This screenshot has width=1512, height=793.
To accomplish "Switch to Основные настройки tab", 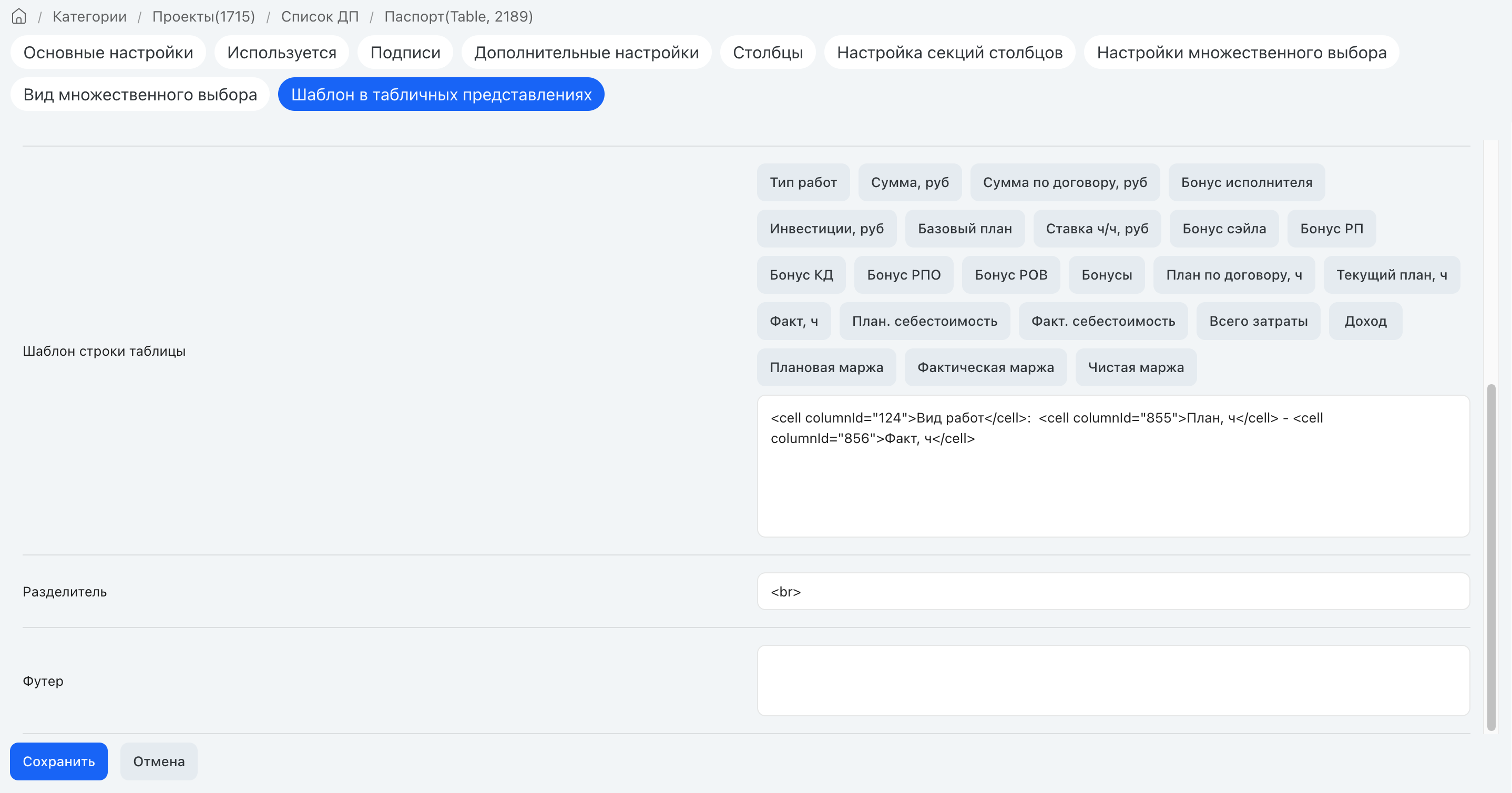I will 108,52.
